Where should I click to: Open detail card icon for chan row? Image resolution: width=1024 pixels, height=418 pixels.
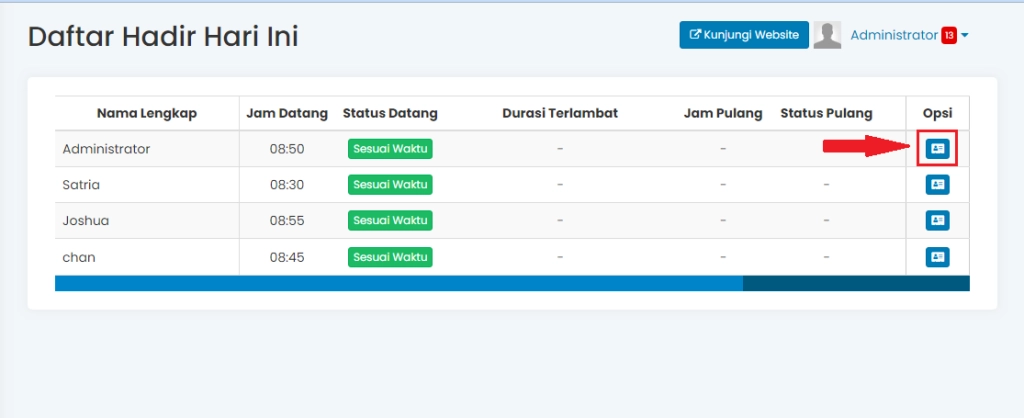click(x=937, y=257)
